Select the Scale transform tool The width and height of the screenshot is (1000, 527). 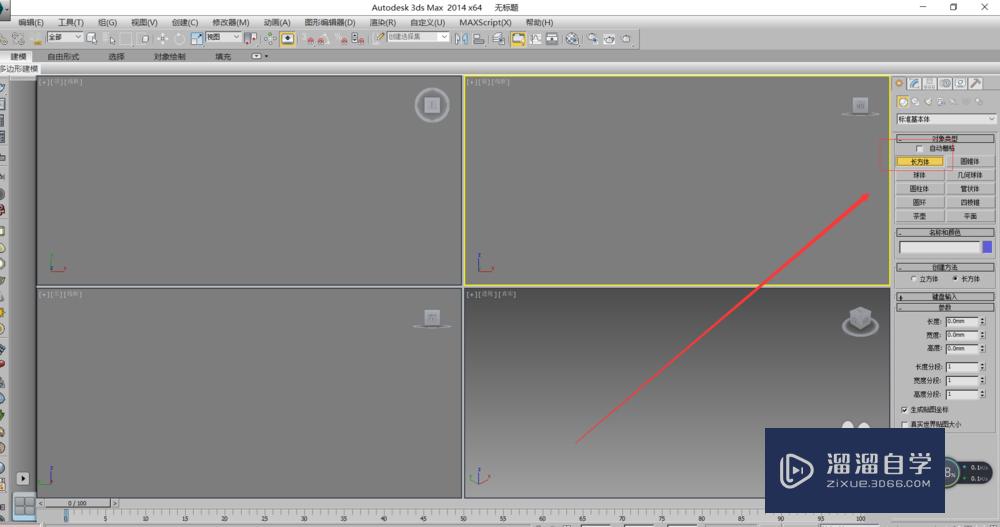[197, 39]
